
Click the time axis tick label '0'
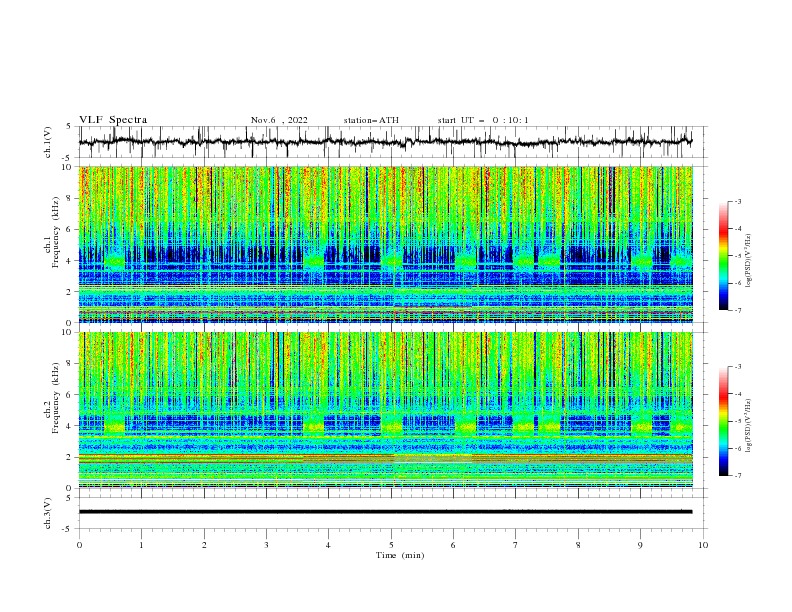pos(79,545)
